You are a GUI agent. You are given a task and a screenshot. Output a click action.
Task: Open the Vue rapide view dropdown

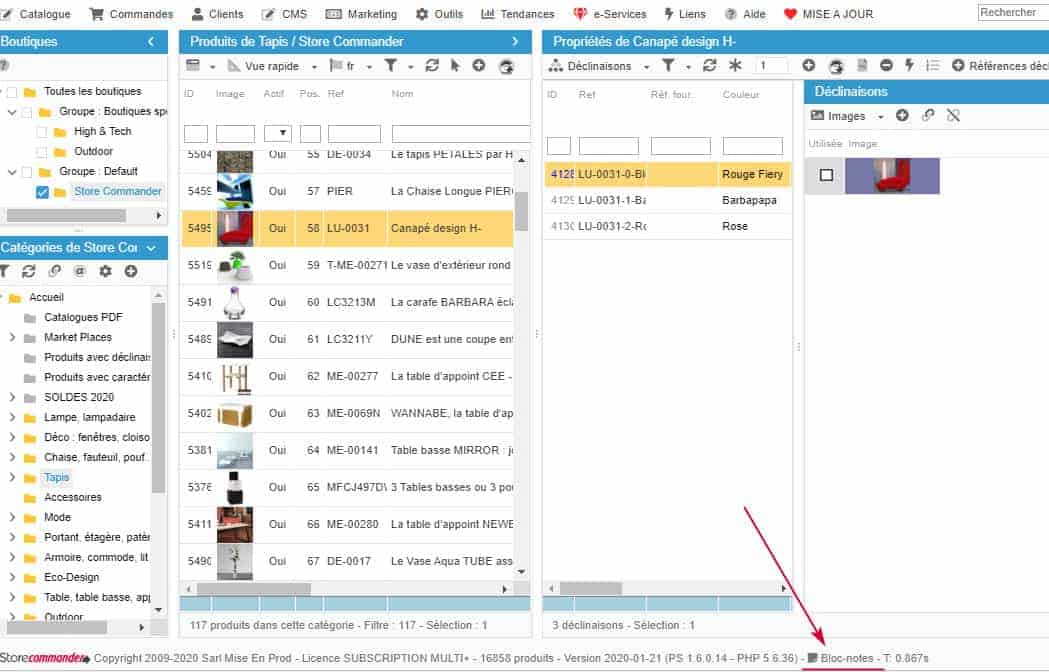pyautogui.click(x=273, y=66)
